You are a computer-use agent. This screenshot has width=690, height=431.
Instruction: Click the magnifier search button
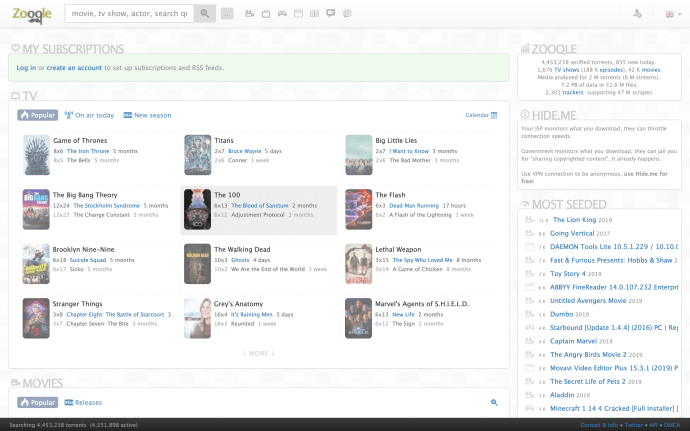(204, 14)
